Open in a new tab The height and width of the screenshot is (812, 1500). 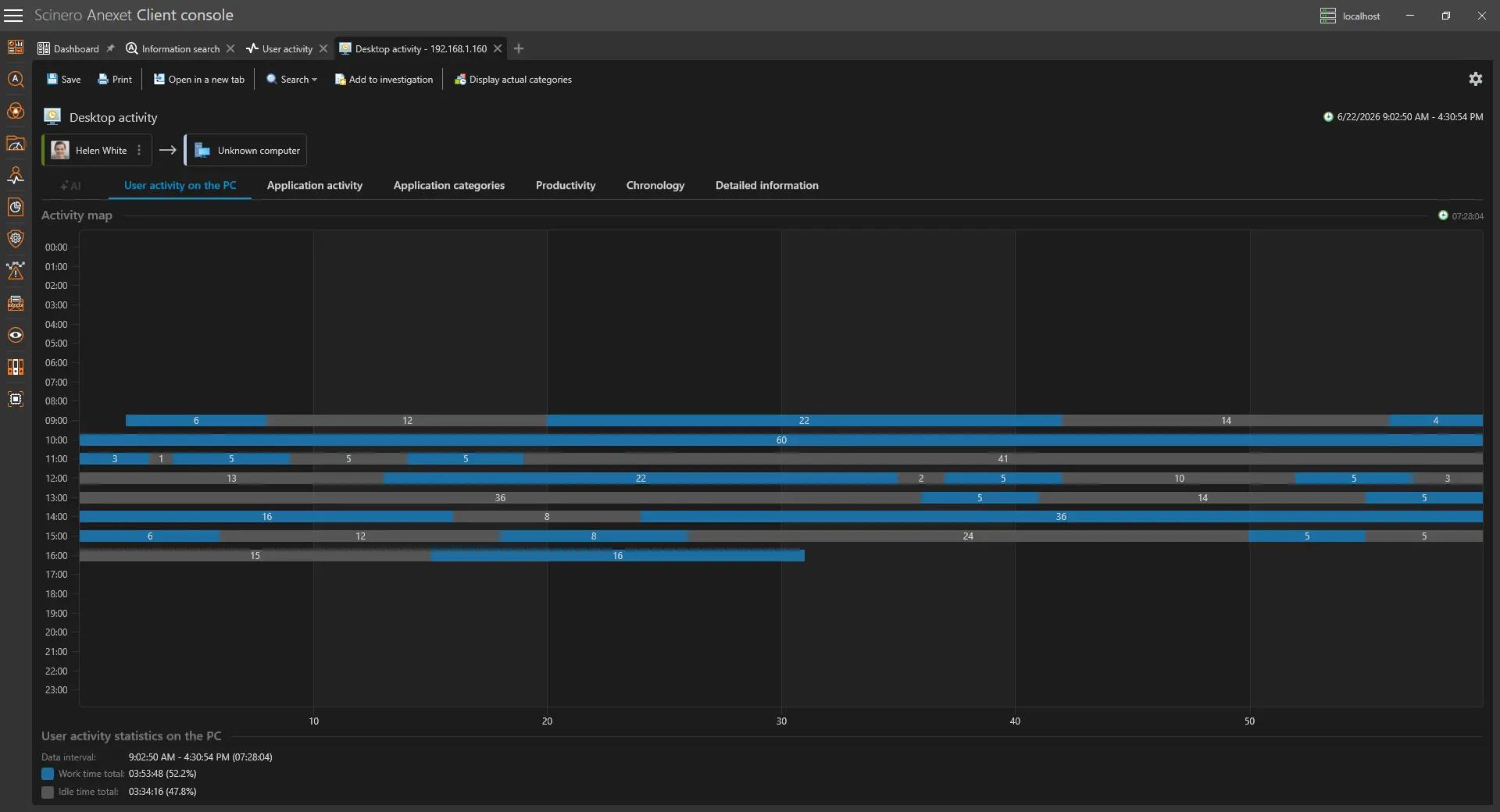(198, 79)
